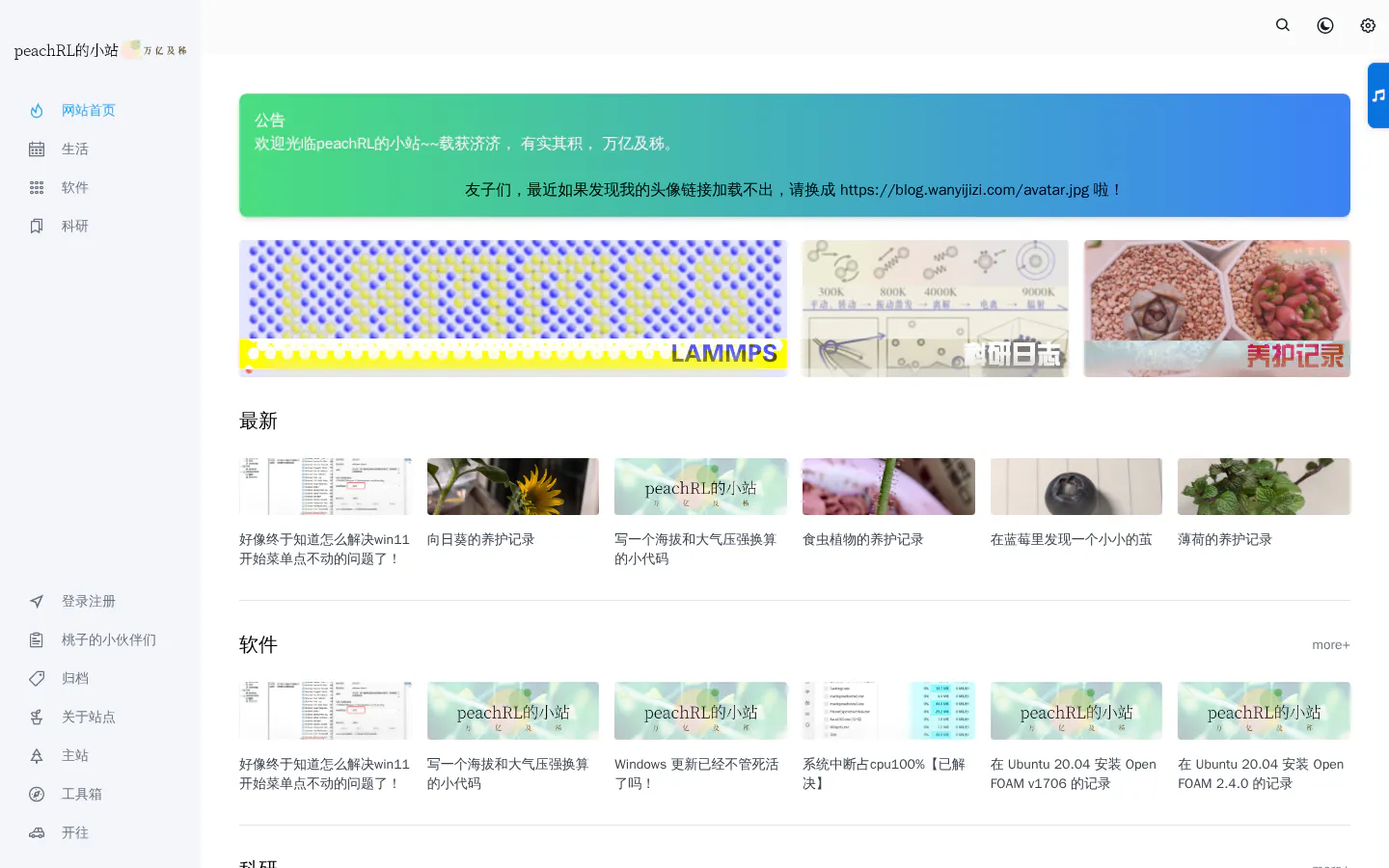The image size is (1389, 868).
Task: Show more 软件 posts via more+
Action: click(1331, 645)
